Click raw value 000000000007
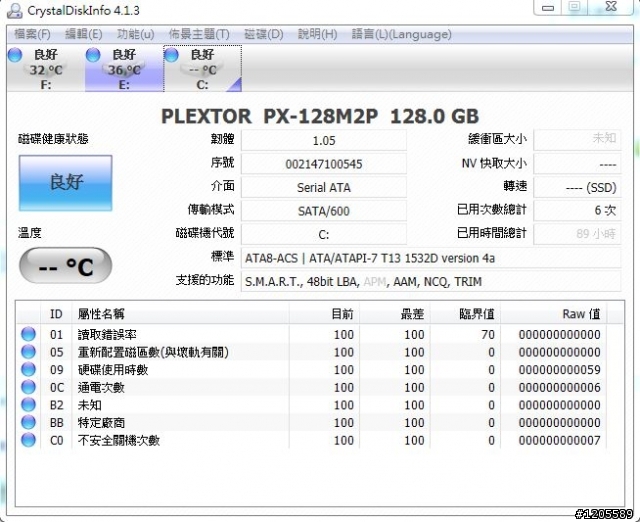The height and width of the screenshot is (522, 640). tap(560, 440)
